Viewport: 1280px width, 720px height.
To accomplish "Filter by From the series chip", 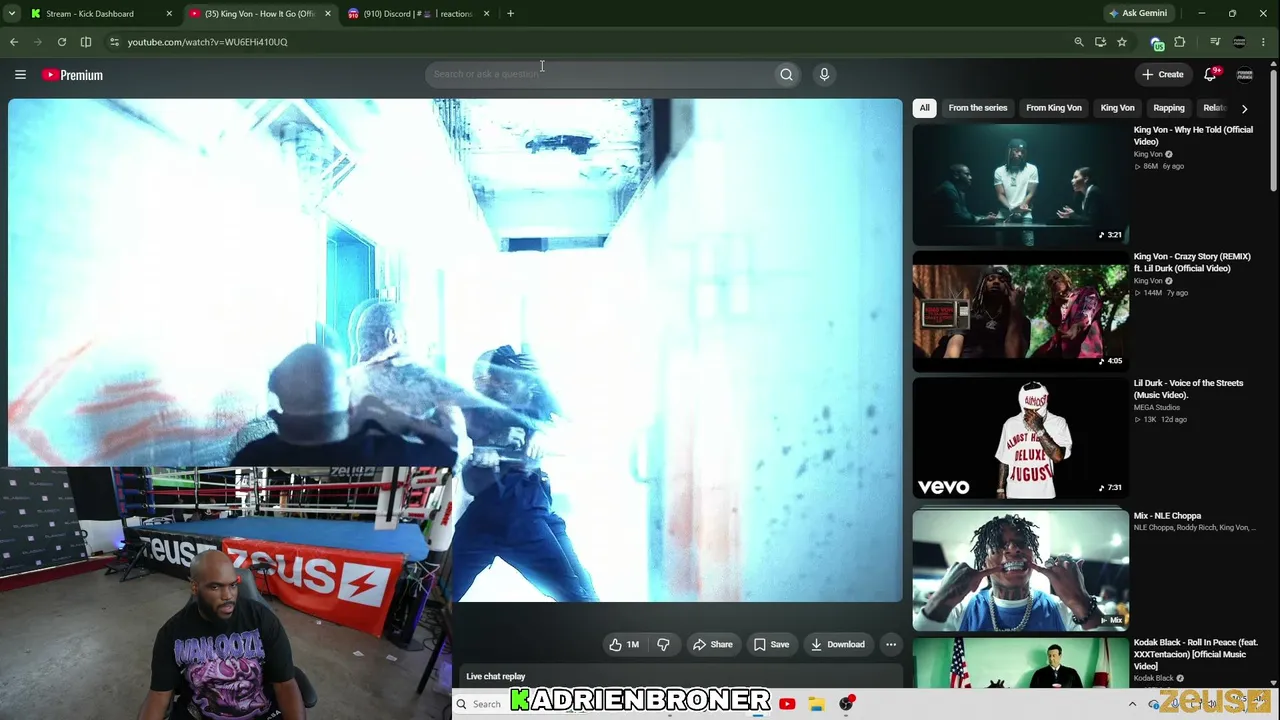I will click(x=978, y=108).
